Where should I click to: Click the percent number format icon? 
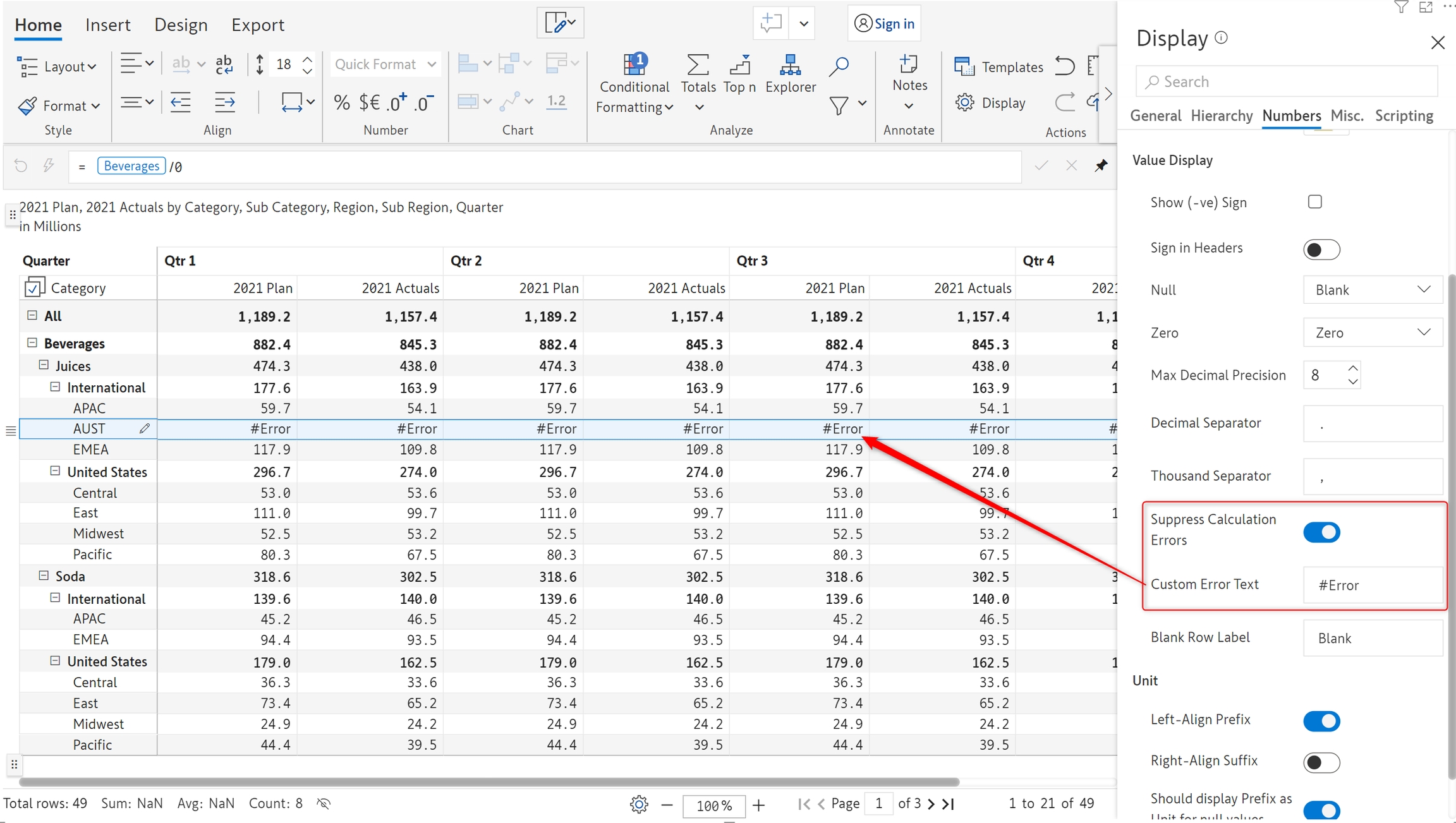[x=342, y=102]
